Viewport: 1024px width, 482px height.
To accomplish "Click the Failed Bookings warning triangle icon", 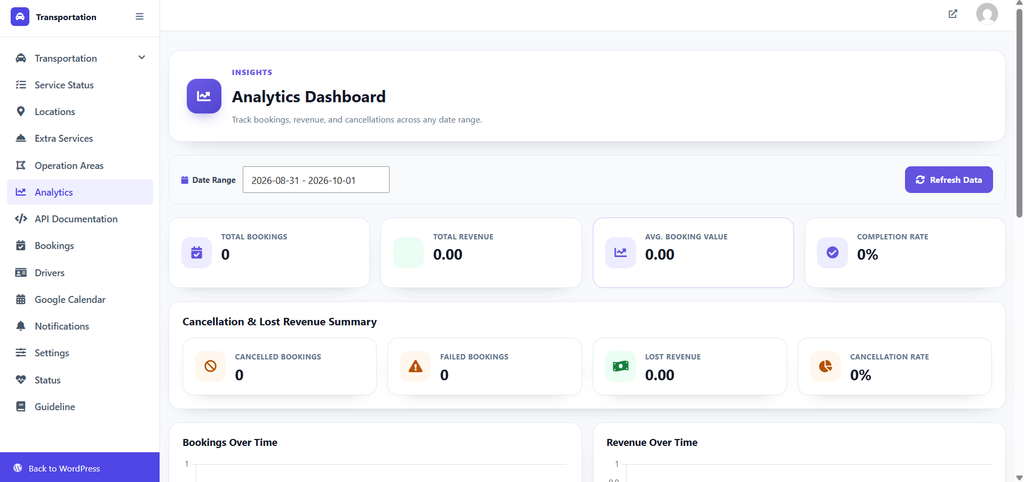I will (415, 366).
